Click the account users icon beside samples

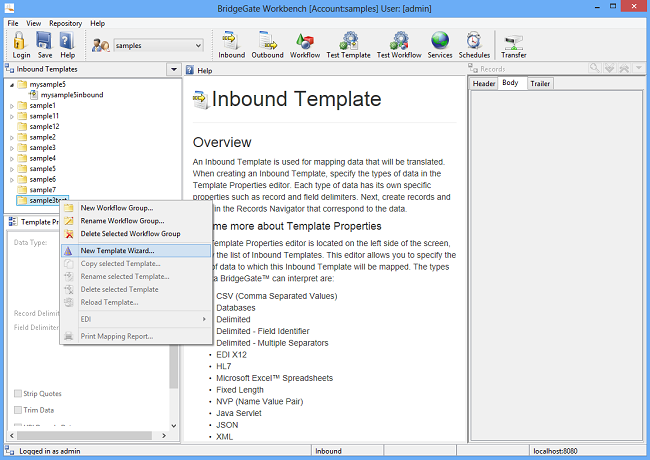[x=100, y=45]
